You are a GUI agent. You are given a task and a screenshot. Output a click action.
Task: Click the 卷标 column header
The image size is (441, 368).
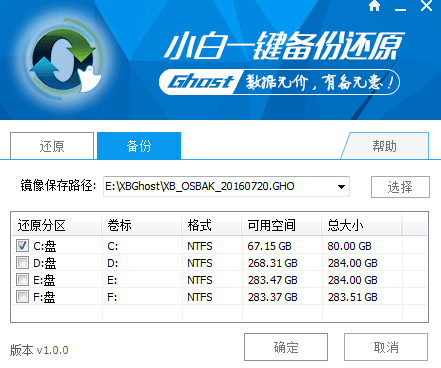point(141,226)
